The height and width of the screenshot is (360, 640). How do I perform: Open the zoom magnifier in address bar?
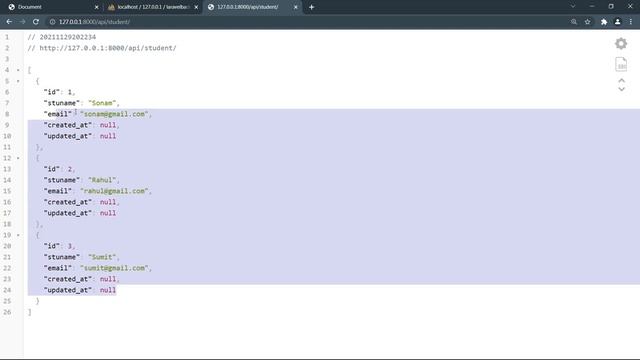[574, 22]
